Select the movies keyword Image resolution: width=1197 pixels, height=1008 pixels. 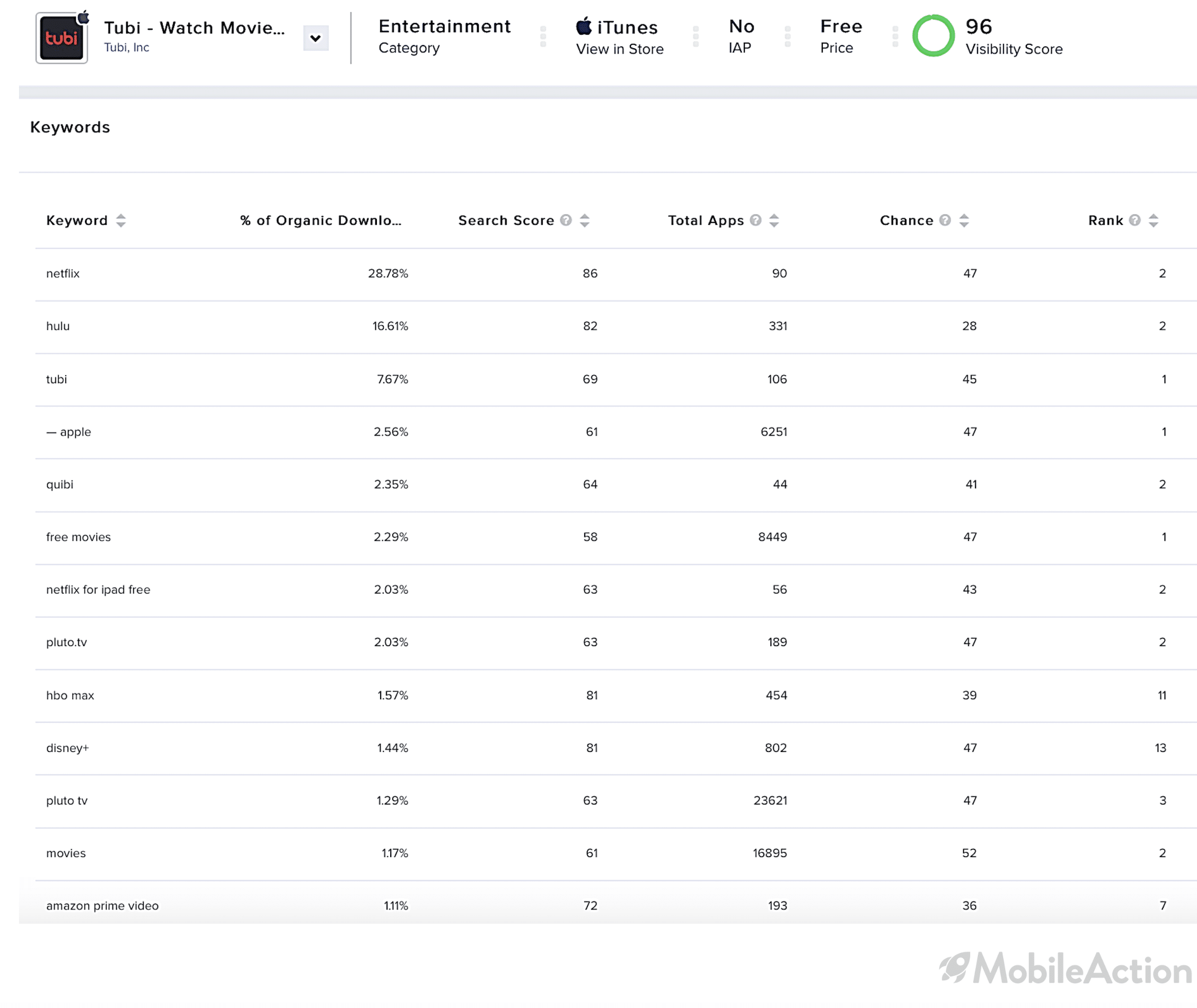pos(66,853)
